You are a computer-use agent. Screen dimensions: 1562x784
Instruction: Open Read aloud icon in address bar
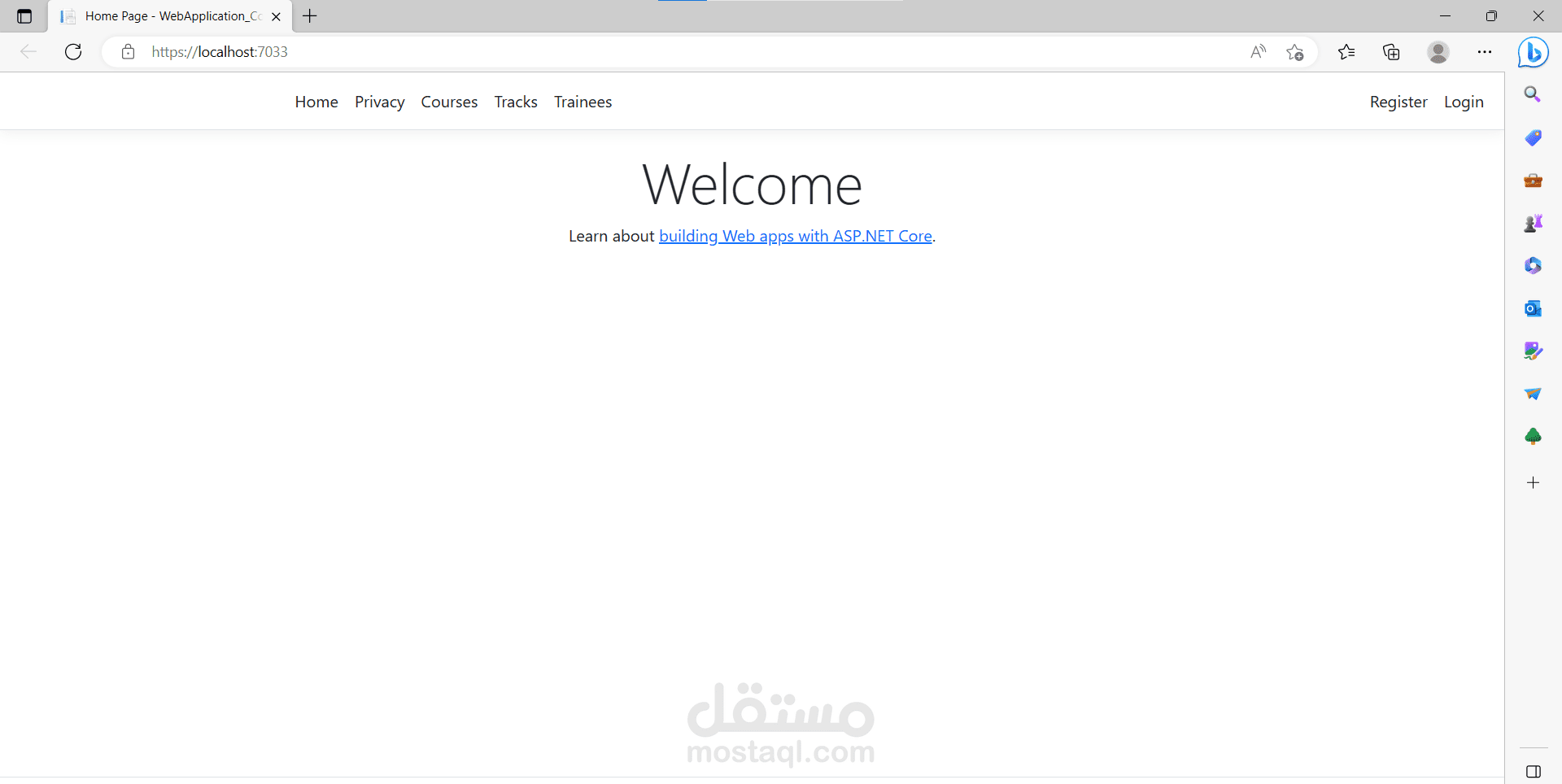pyautogui.click(x=1259, y=52)
